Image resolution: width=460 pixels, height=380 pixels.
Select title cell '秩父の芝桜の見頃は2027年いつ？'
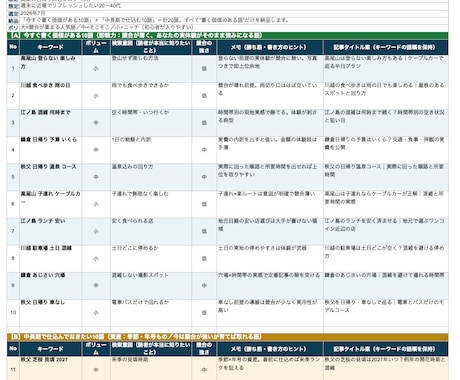point(385,368)
